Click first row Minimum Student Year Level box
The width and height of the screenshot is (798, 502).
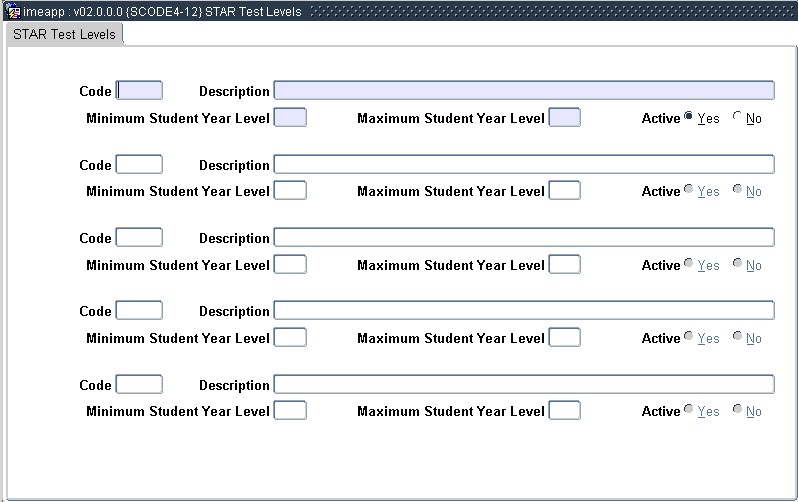pos(290,118)
